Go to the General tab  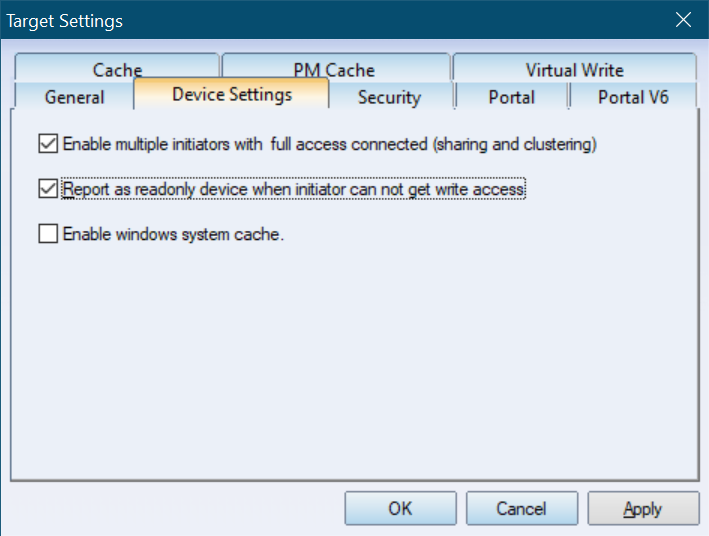[x=75, y=96]
